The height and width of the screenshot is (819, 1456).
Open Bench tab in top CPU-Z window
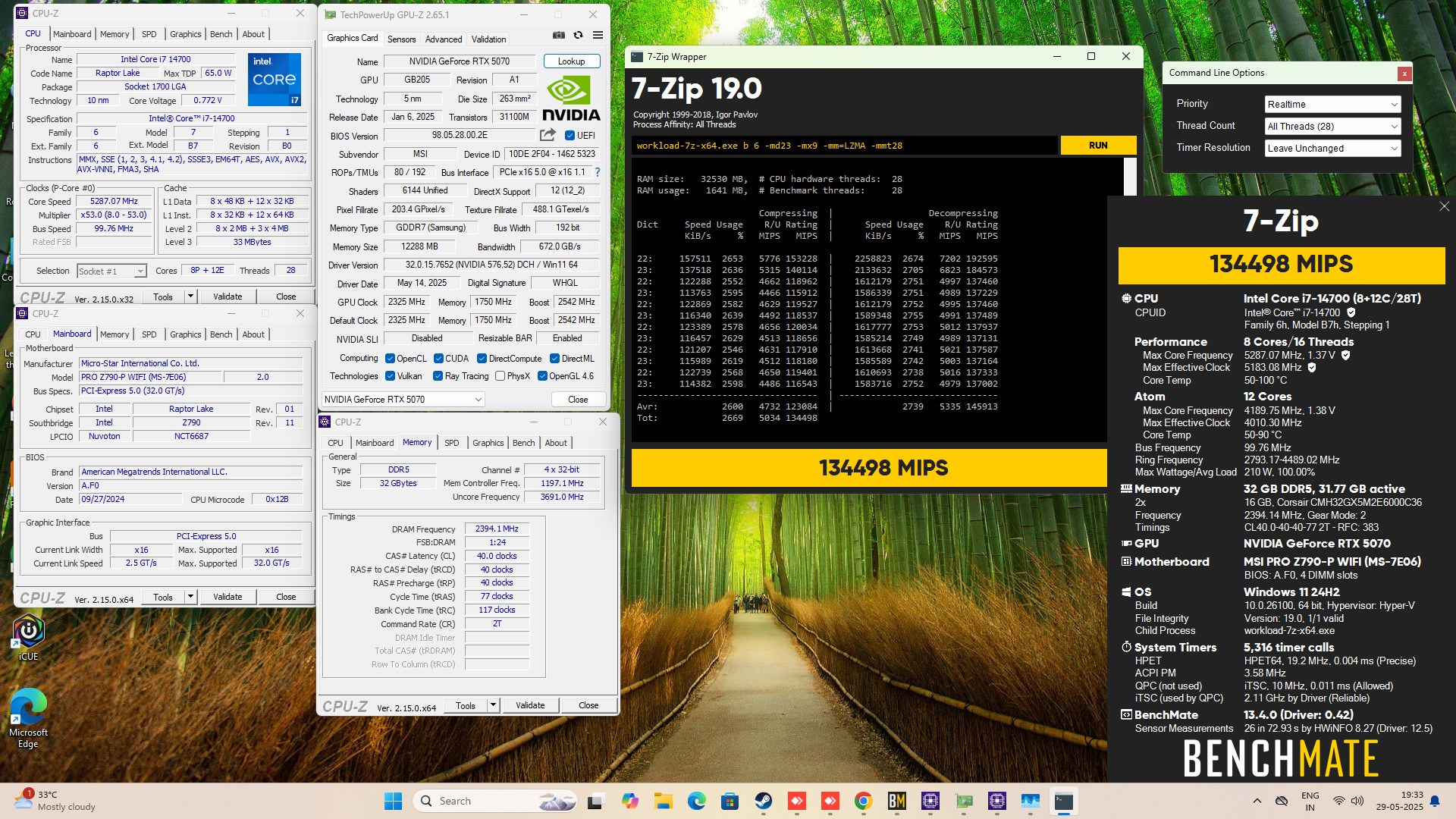pos(221,34)
